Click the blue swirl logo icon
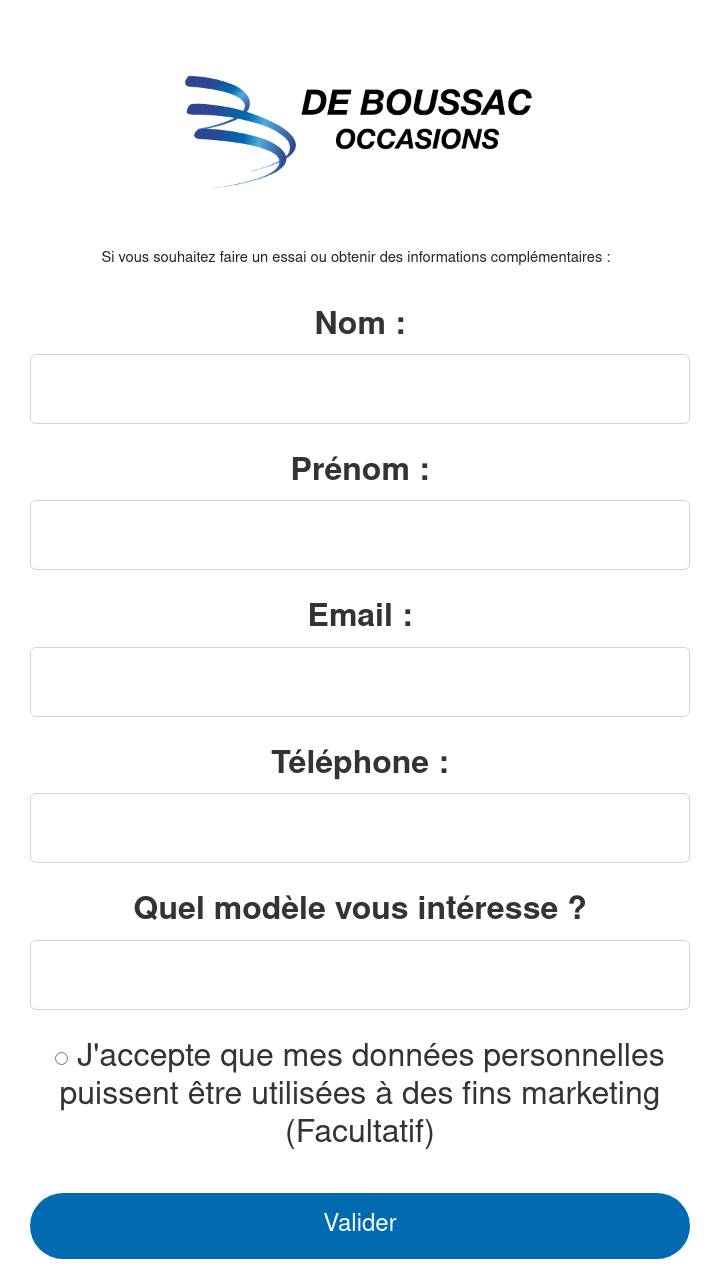Screen dimensions: 720x1280 click(x=240, y=130)
